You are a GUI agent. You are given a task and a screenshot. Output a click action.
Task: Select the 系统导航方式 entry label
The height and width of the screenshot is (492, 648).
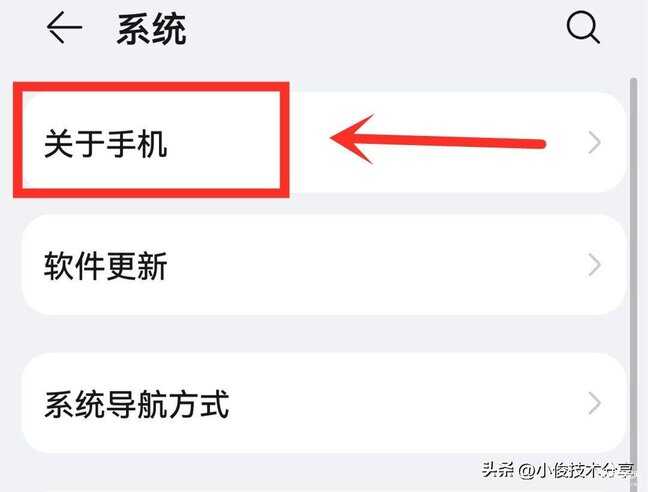[136, 404]
